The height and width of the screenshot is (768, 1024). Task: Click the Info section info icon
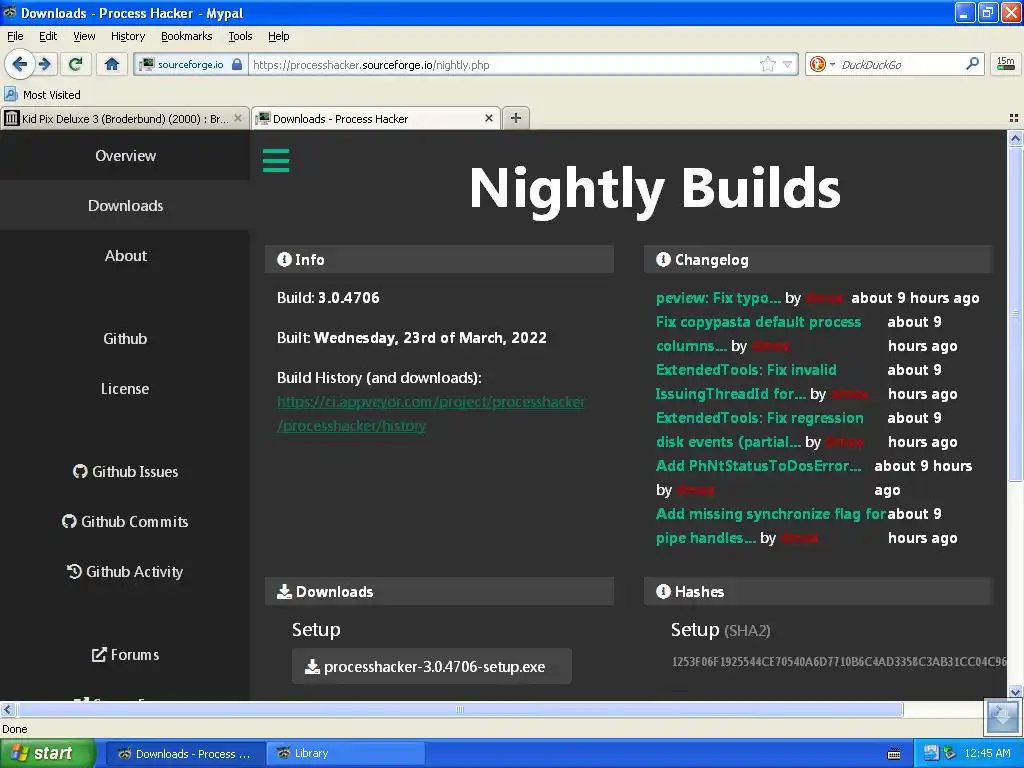click(x=284, y=259)
